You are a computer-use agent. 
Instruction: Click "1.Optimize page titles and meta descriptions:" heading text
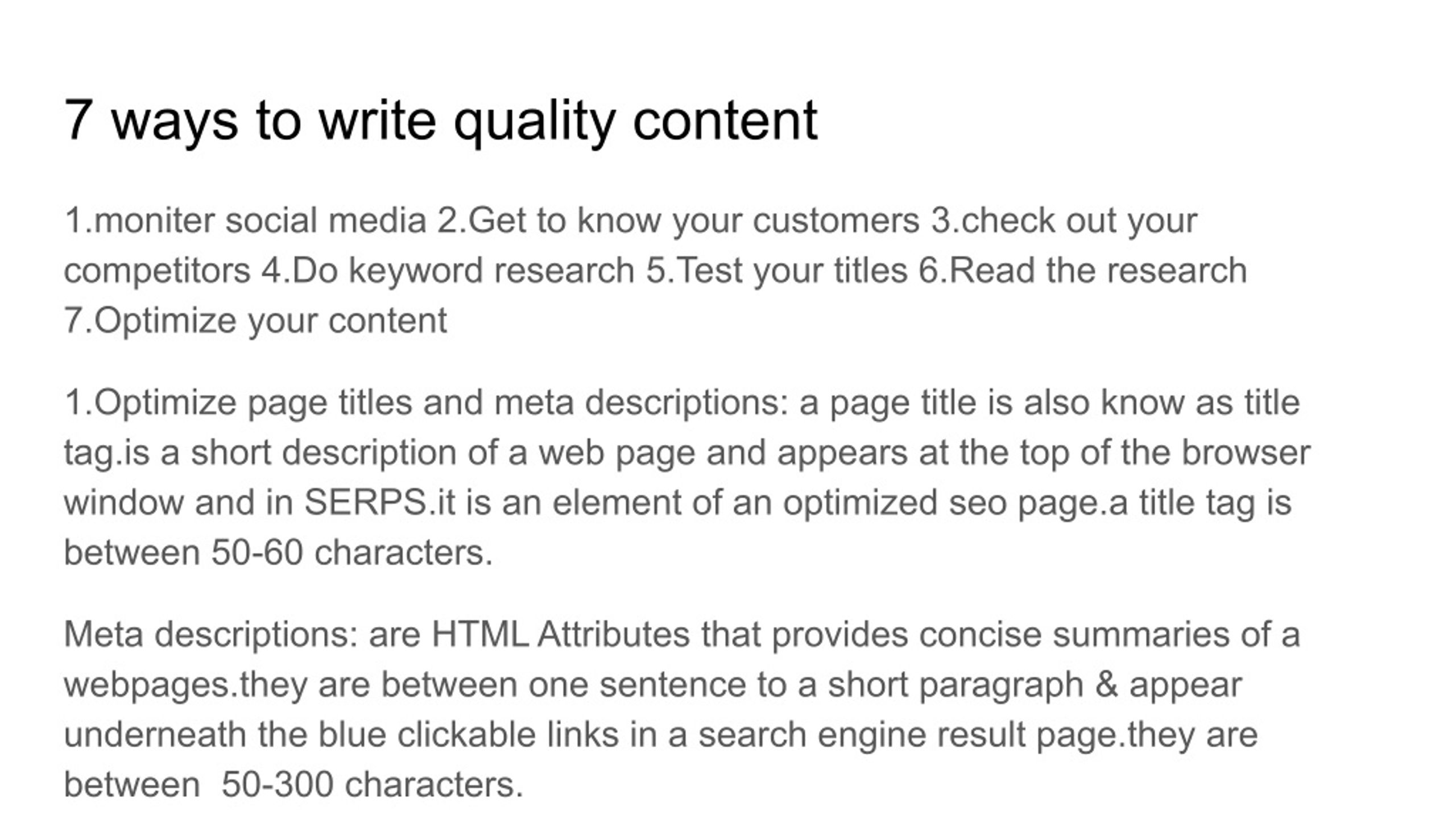click(427, 403)
